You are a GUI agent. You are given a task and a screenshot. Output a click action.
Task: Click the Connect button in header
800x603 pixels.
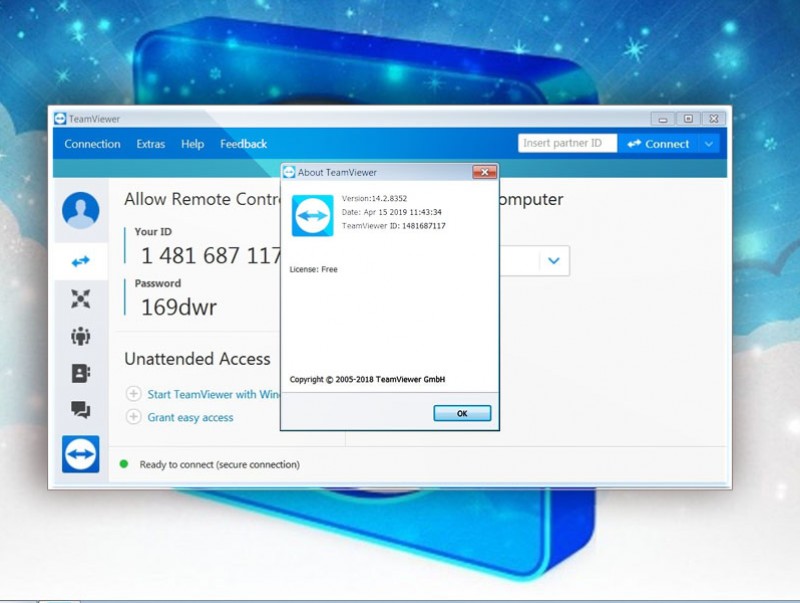658,144
